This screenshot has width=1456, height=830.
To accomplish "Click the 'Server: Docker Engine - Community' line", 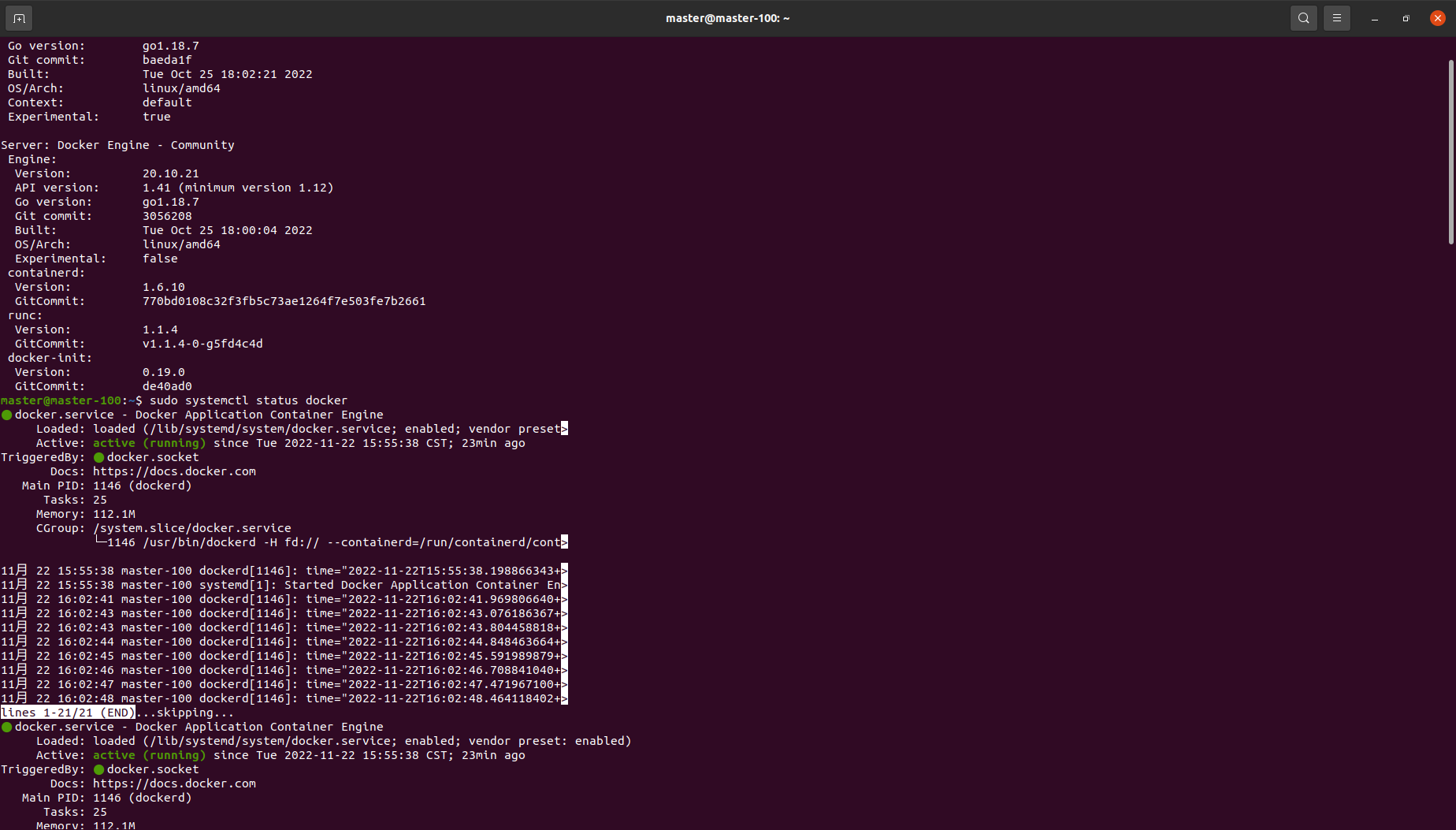I will tap(117, 145).
